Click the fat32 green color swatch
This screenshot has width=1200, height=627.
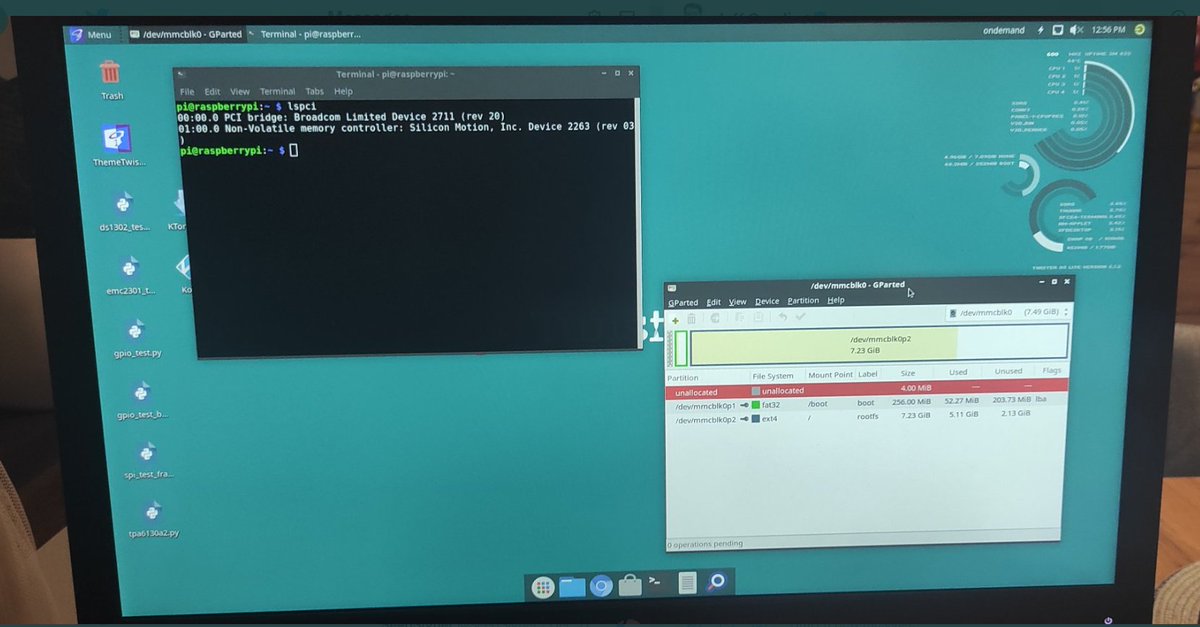(756, 405)
